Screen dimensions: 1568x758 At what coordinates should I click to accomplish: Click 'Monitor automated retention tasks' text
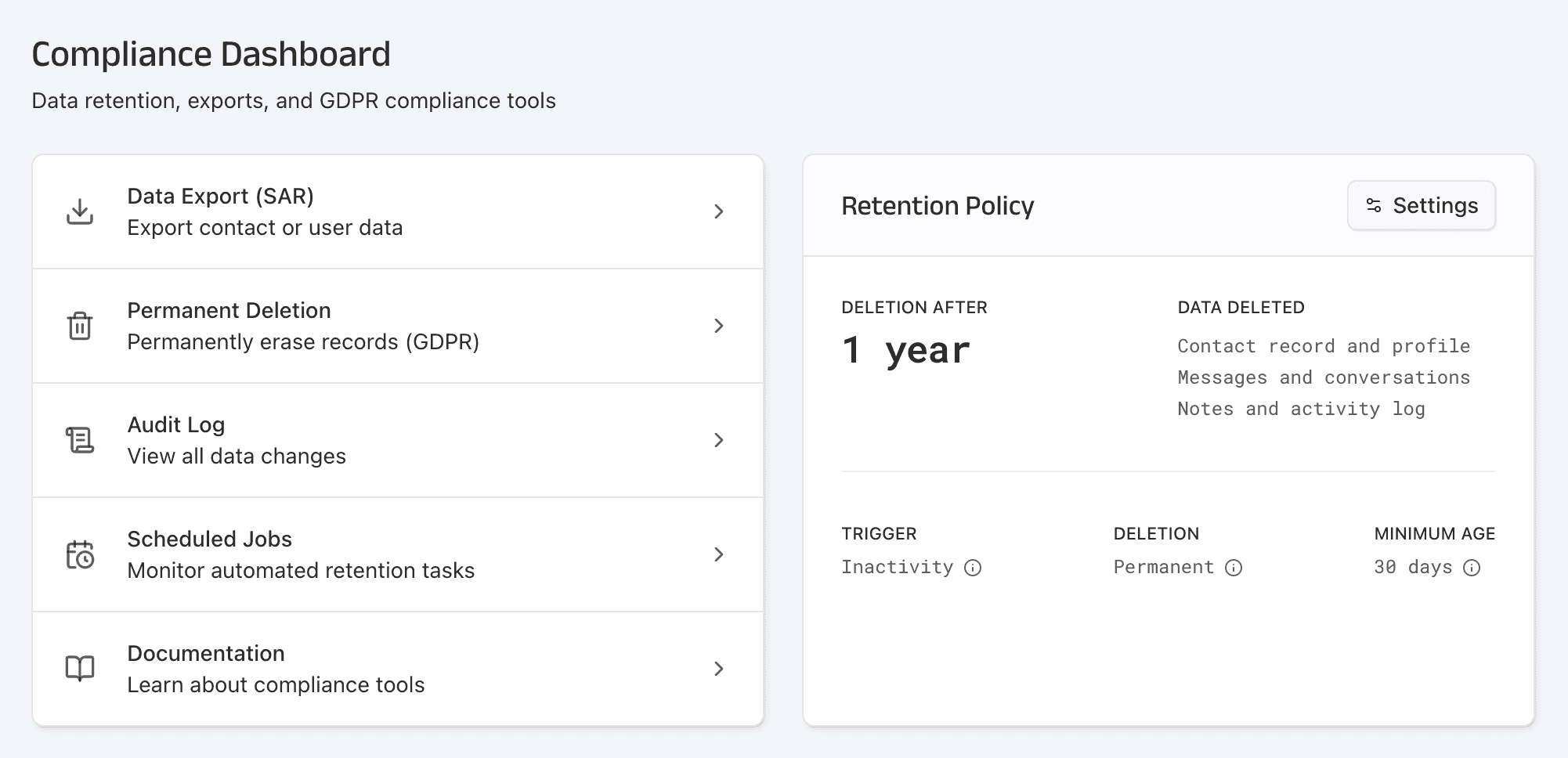pos(301,571)
